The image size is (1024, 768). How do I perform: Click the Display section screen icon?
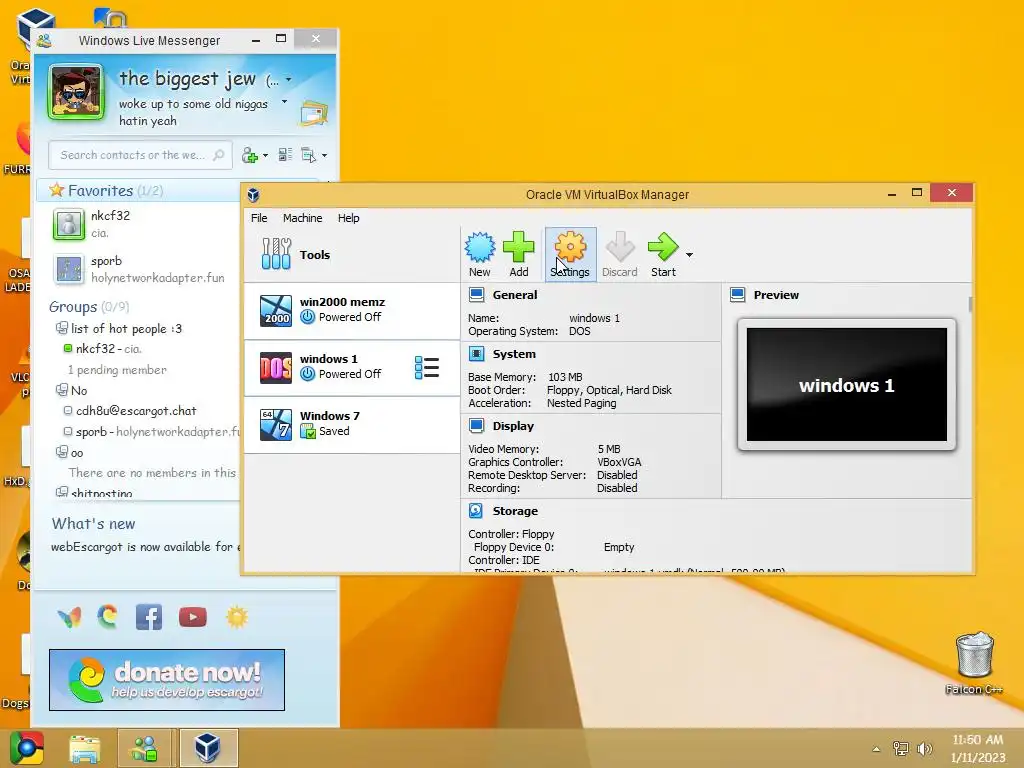click(x=477, y=426)
